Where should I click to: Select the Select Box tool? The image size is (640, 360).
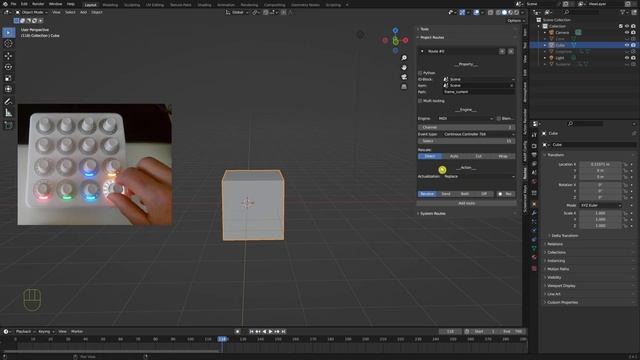[x=8, y=32]
